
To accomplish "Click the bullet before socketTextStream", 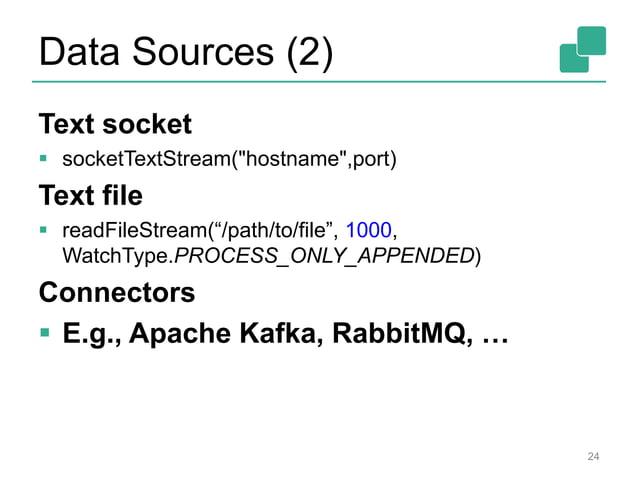I will pyautogui.click(x=45, y=159).
